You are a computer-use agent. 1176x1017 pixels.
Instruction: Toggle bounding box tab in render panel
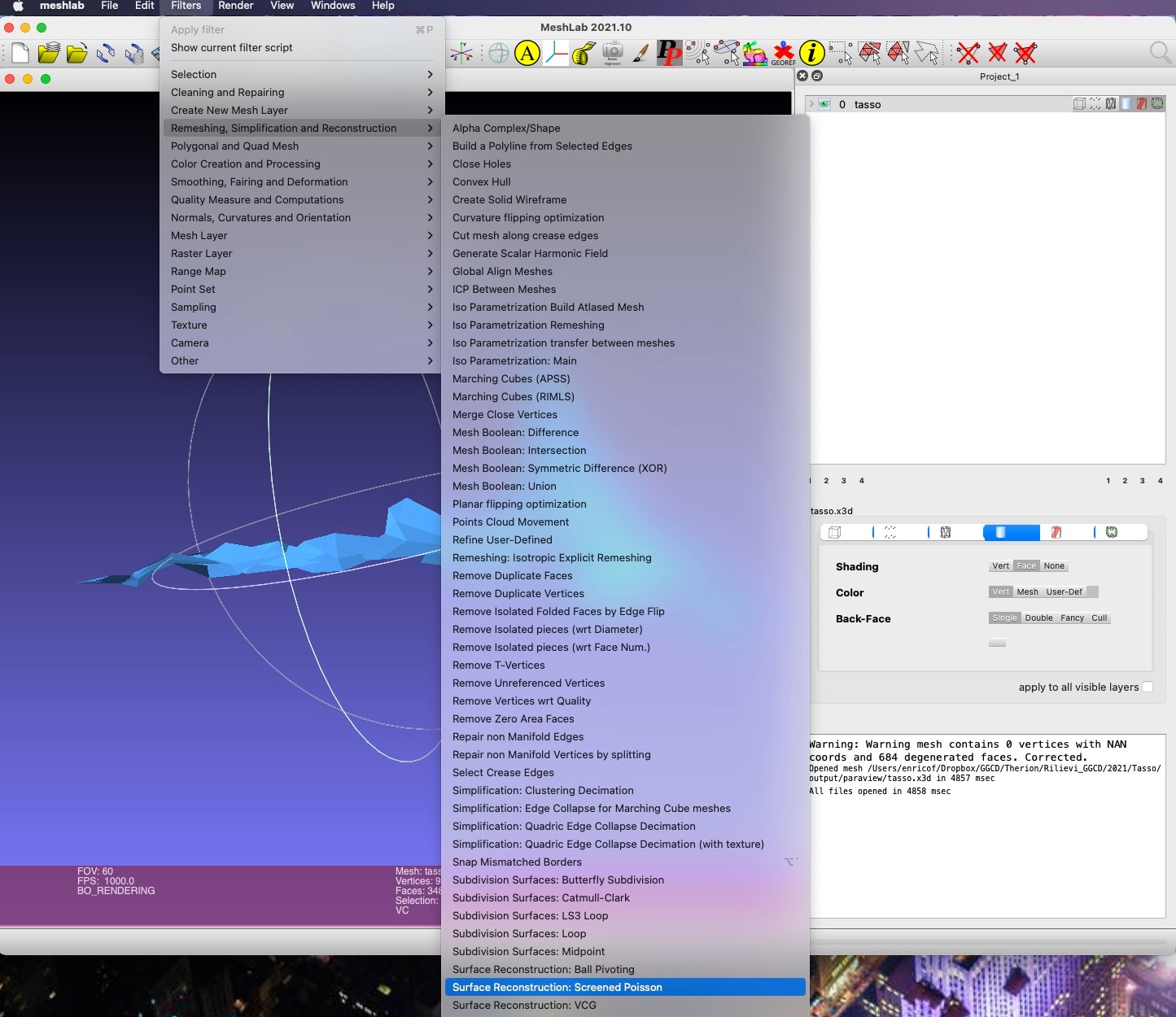click(834, 532)
